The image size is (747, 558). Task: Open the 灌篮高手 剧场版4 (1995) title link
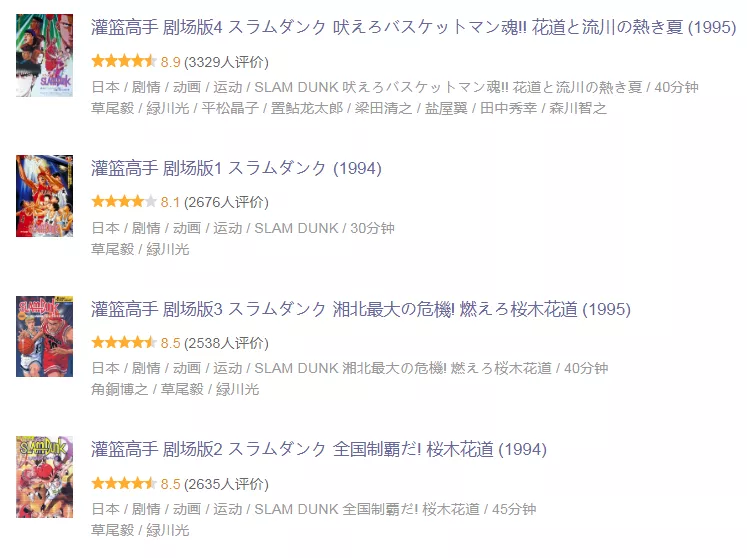pos(413,28)
